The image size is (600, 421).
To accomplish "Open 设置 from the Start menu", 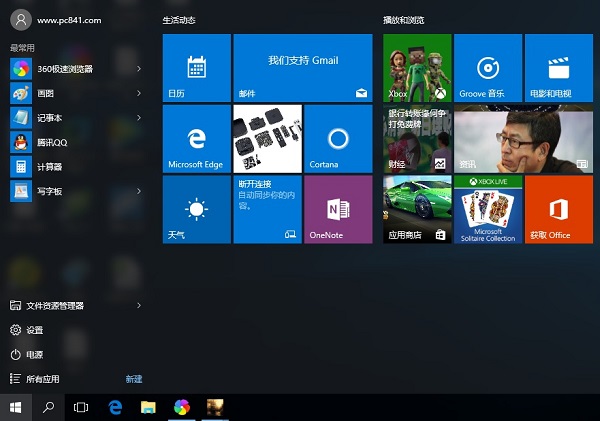I will click(34, 330).
